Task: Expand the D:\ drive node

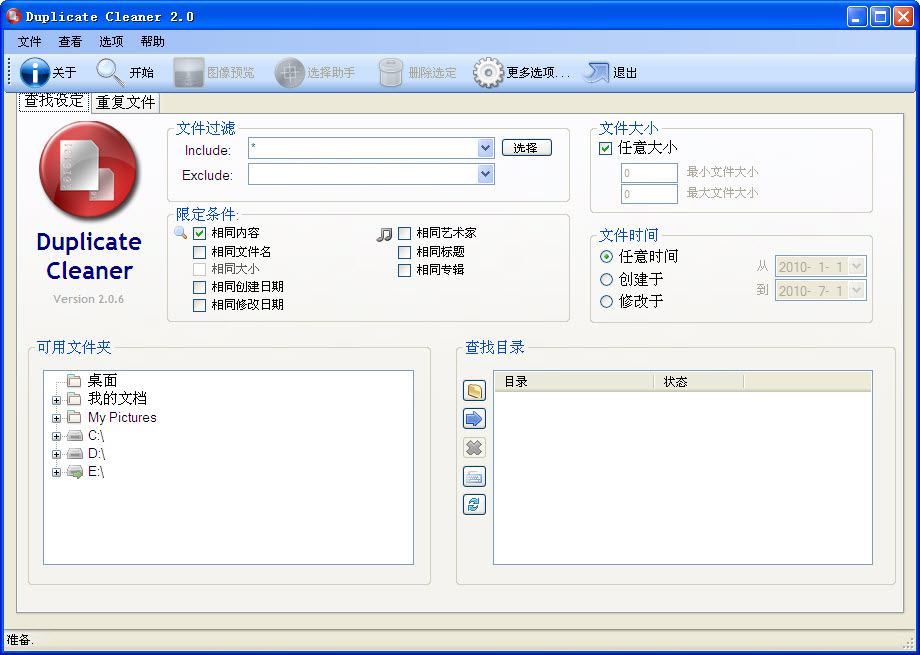Action: [56, 454]
